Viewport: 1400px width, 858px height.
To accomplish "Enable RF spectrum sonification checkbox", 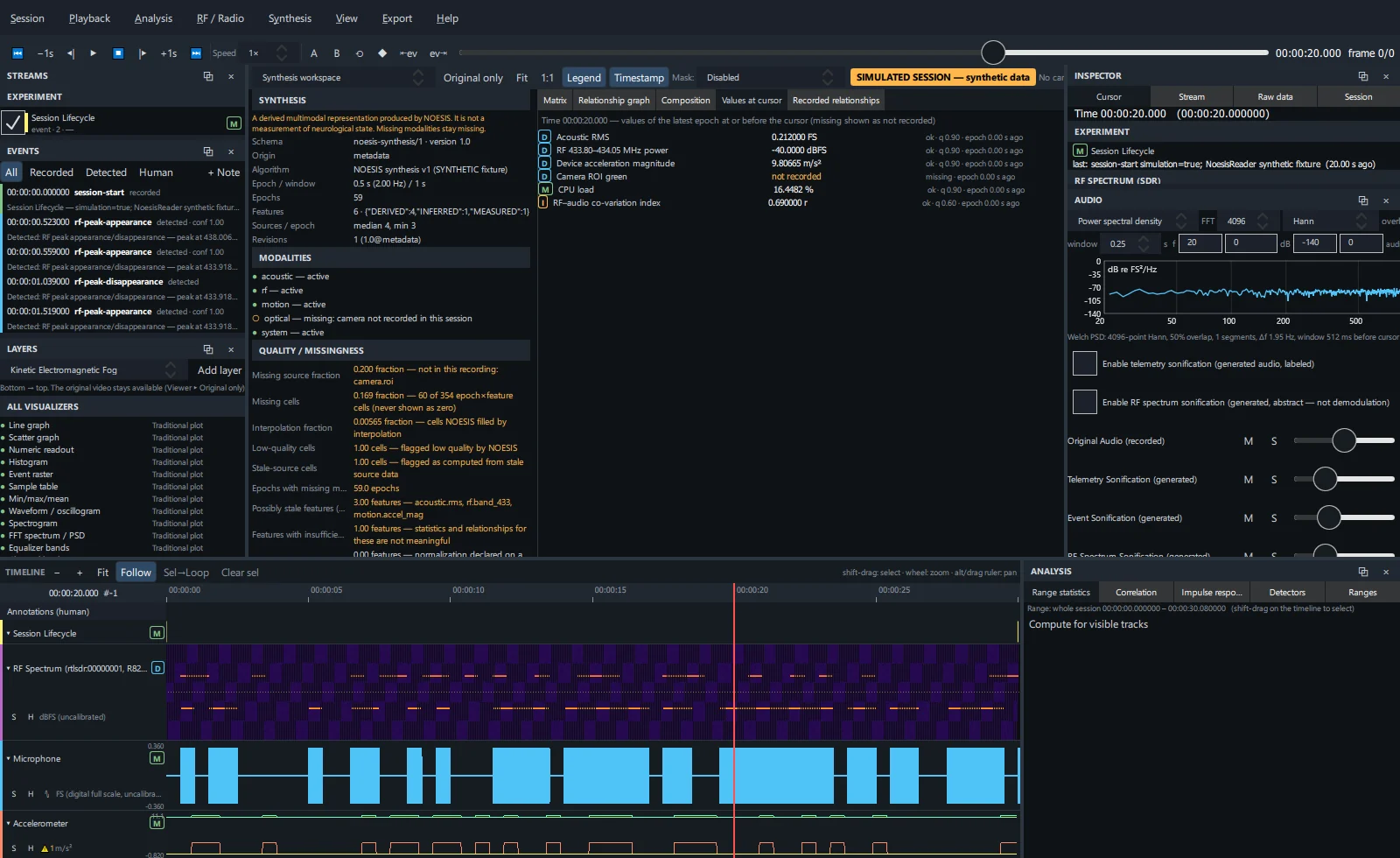I will tap(1085, 402).
